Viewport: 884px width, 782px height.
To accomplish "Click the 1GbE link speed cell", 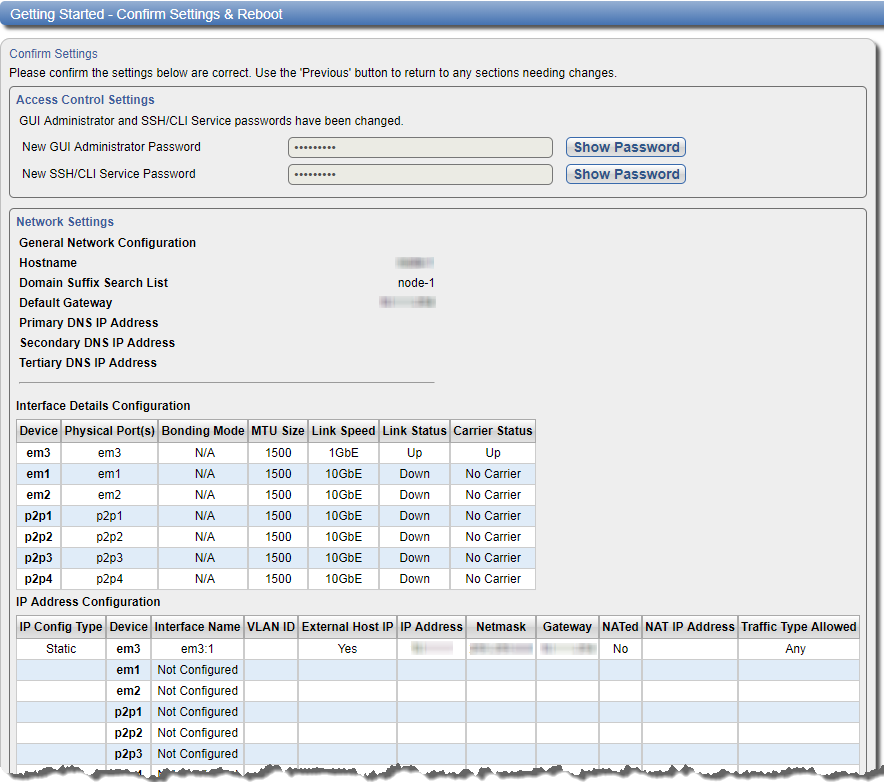I will coord(343,453).
